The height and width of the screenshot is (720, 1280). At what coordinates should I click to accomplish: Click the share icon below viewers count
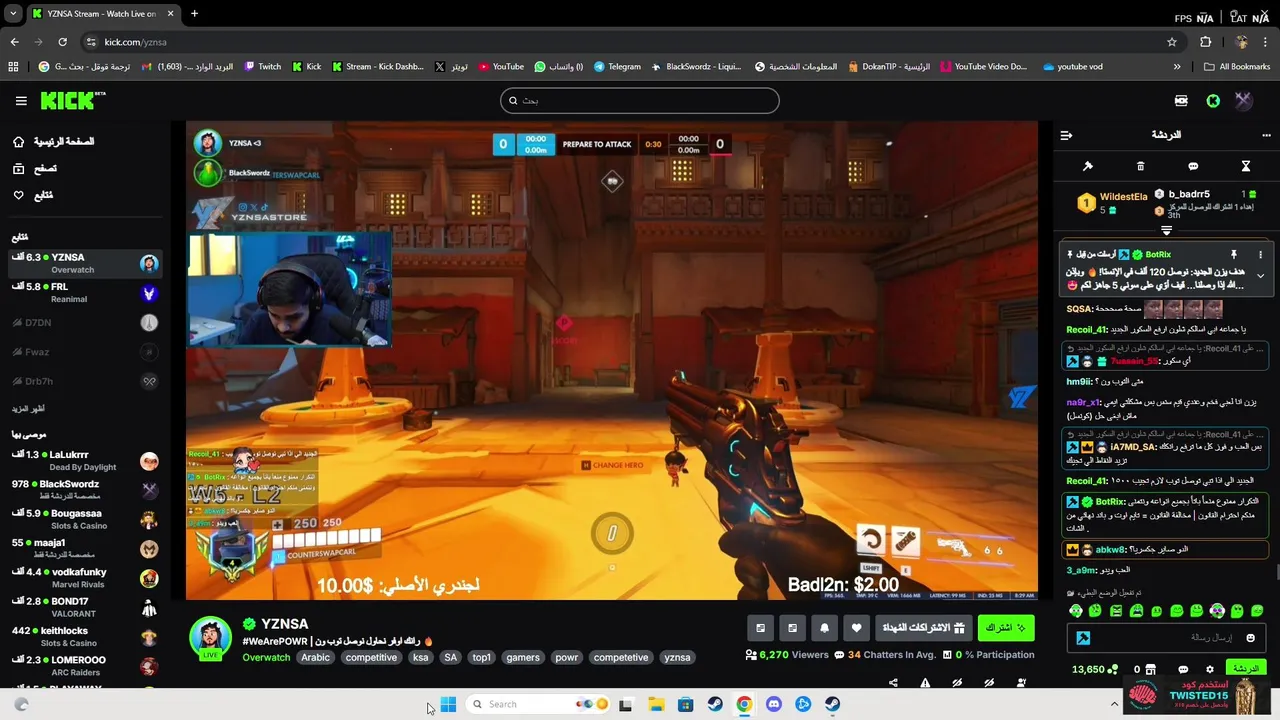pos(893,683)
